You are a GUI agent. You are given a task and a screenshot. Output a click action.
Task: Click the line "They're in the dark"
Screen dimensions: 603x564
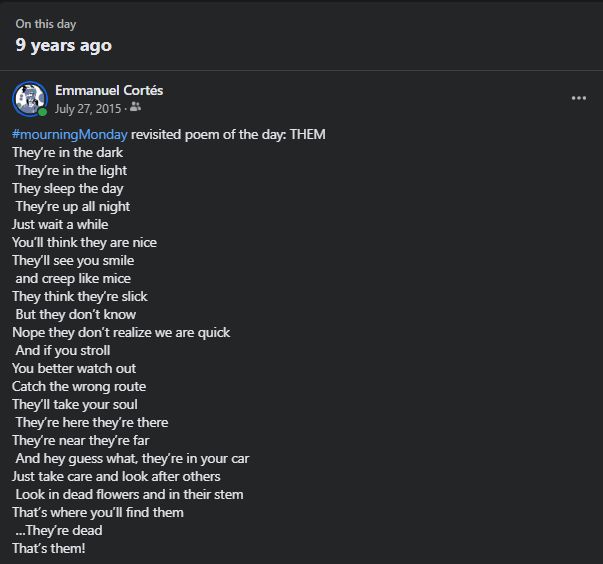(67, 153)
